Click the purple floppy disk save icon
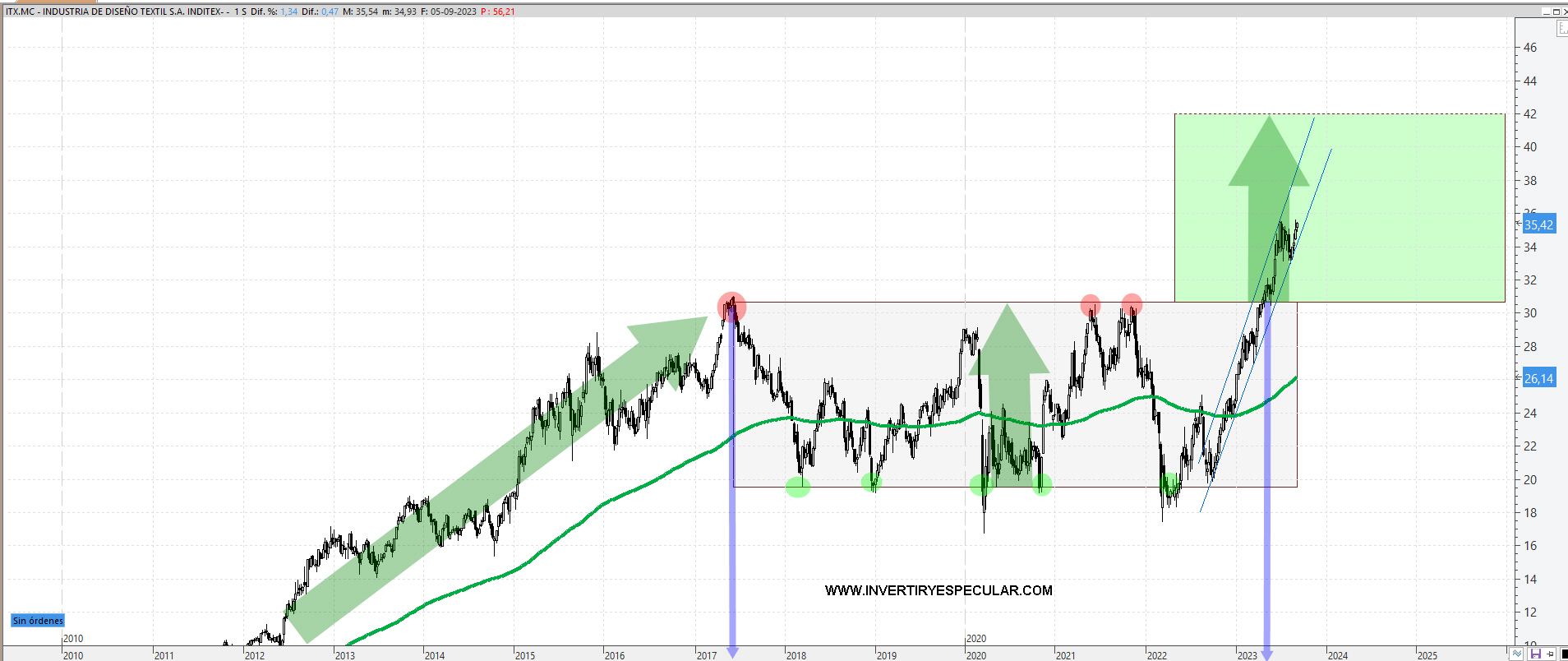 coord(1534,654)
